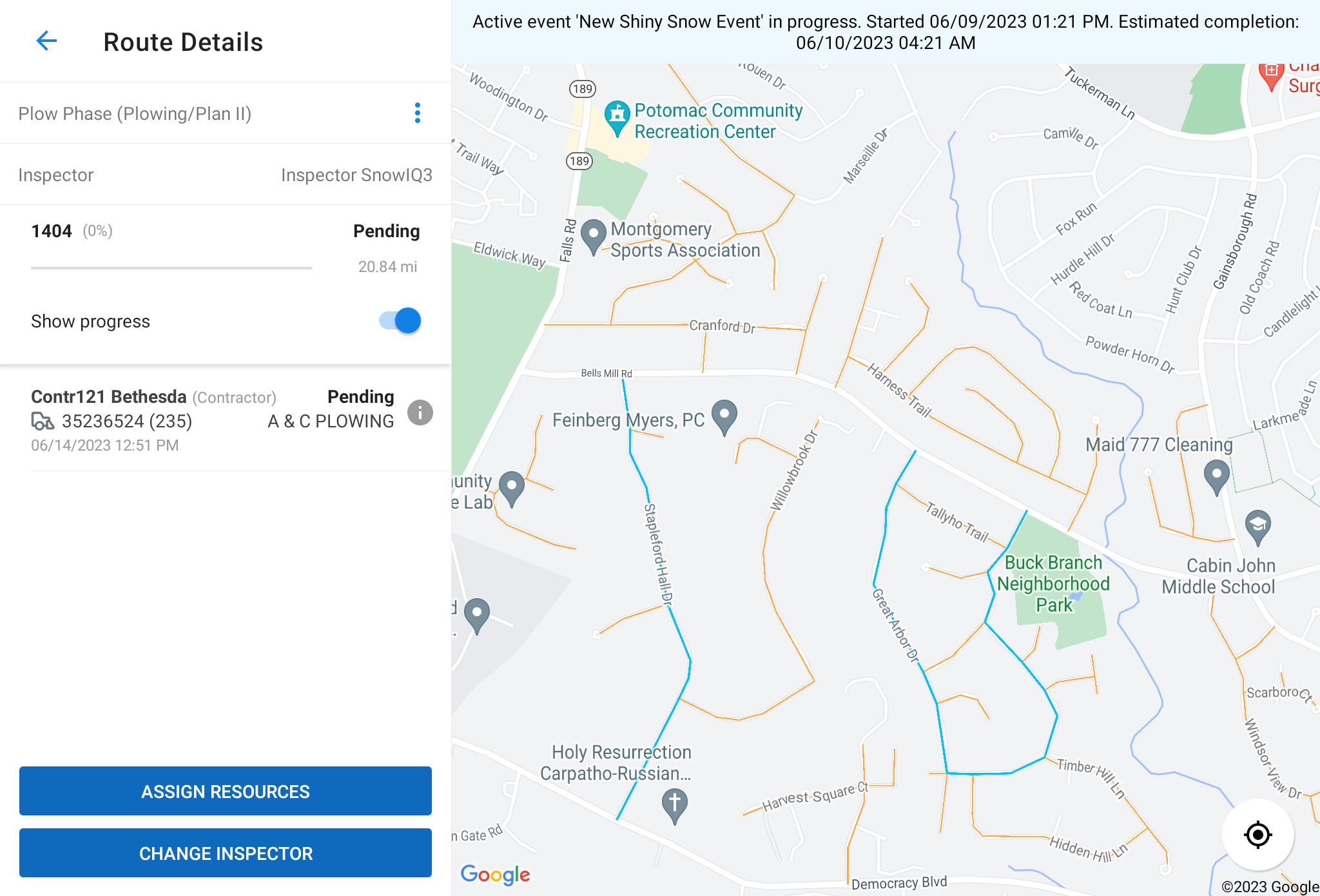Click the Google logo on the map
This screenshot has height=896, width=1320.
(x=495, y=875)
